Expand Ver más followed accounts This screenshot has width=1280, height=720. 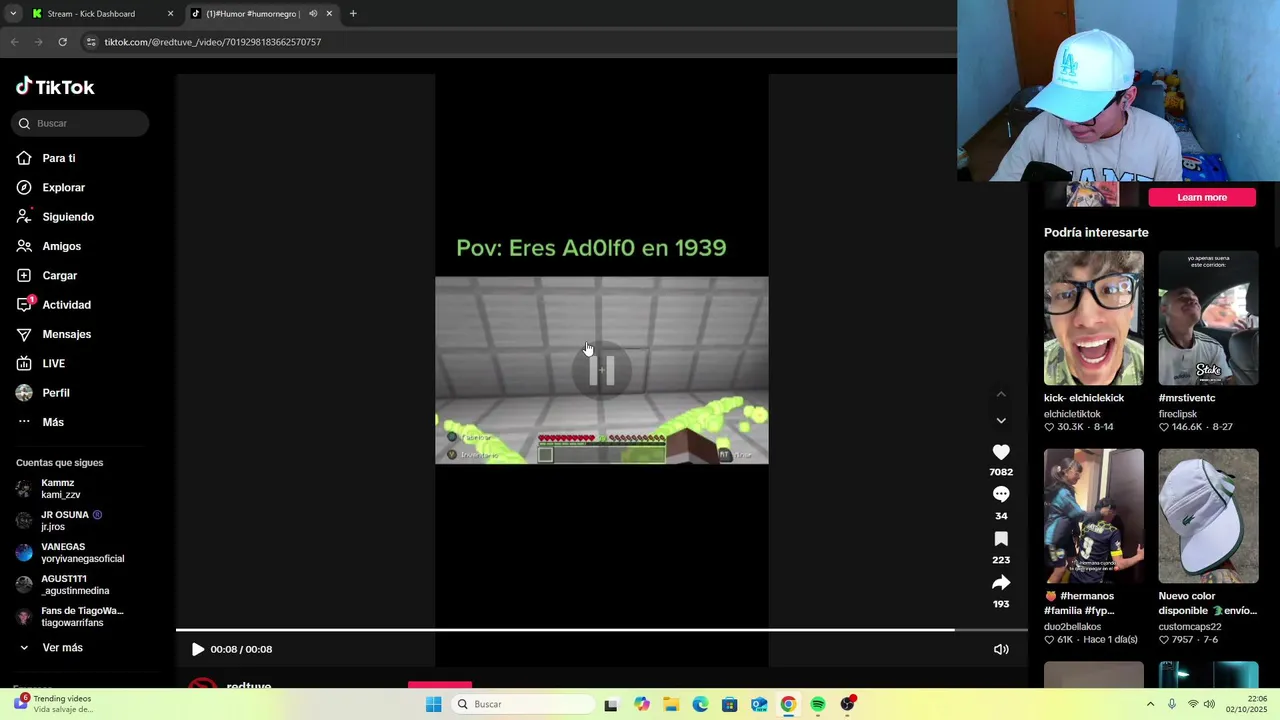[62, 648]
